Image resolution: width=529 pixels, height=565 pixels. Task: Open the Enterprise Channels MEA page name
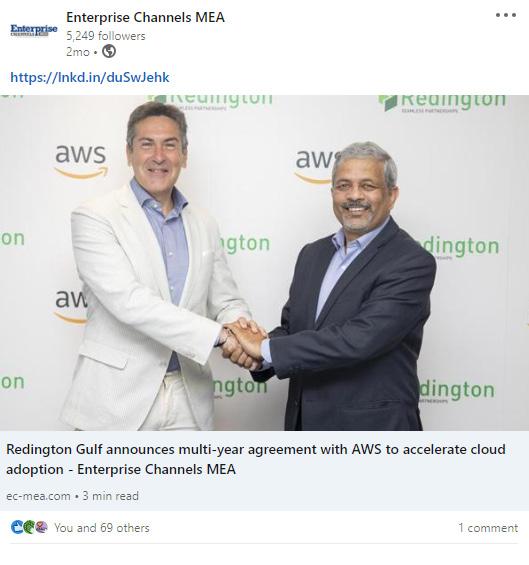(145, 17)
